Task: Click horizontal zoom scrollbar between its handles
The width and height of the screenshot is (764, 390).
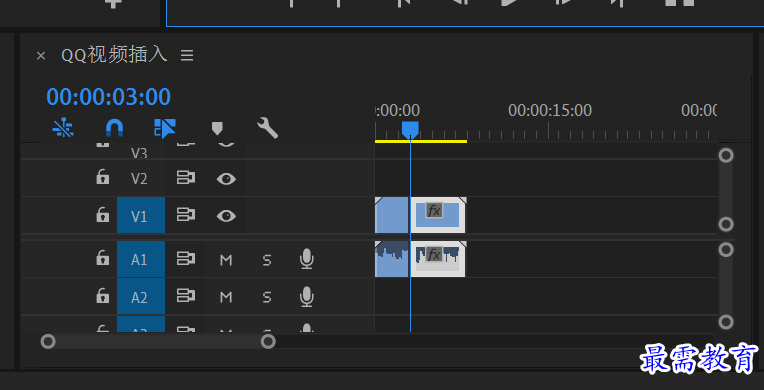Action: coord(158,341)
